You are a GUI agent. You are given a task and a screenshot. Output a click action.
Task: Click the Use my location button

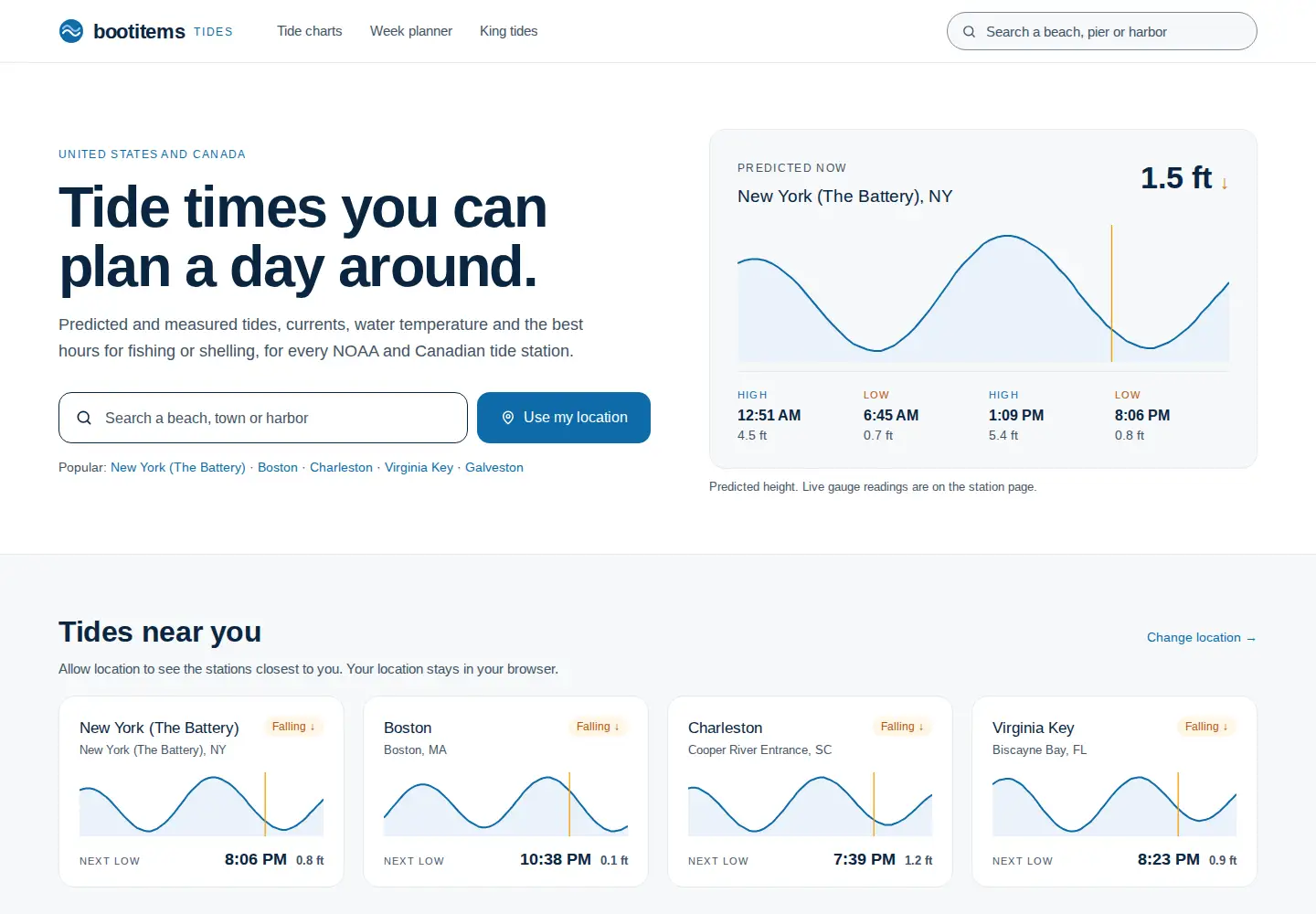(564, 418)
